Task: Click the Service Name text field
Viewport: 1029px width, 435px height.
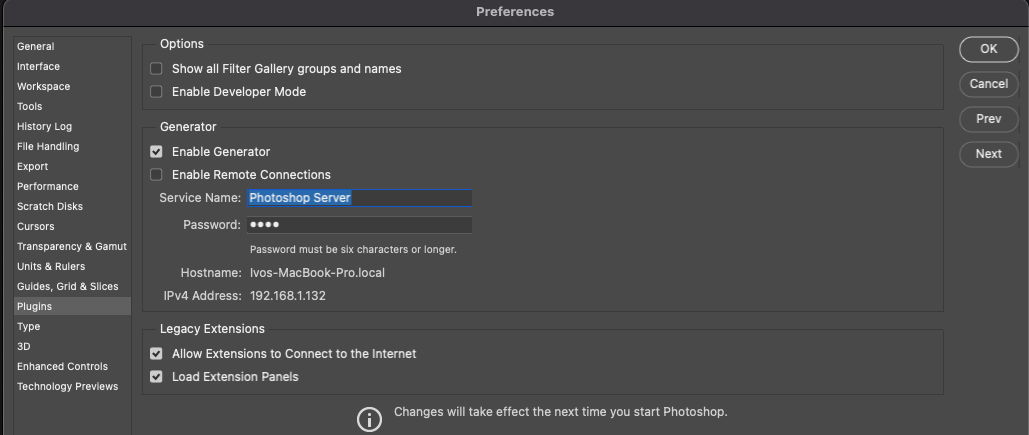Action: pyautogui.click(x=360, y=198)
